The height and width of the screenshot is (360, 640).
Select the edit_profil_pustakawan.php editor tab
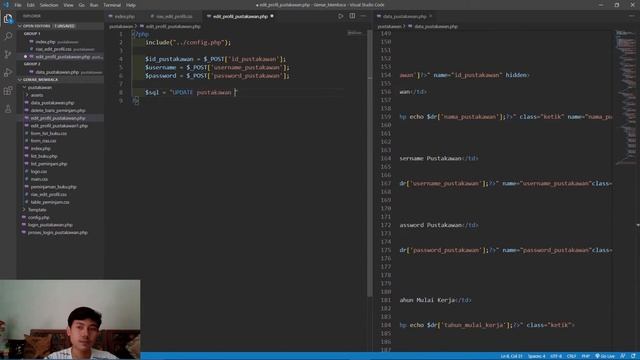click(240, 16)
